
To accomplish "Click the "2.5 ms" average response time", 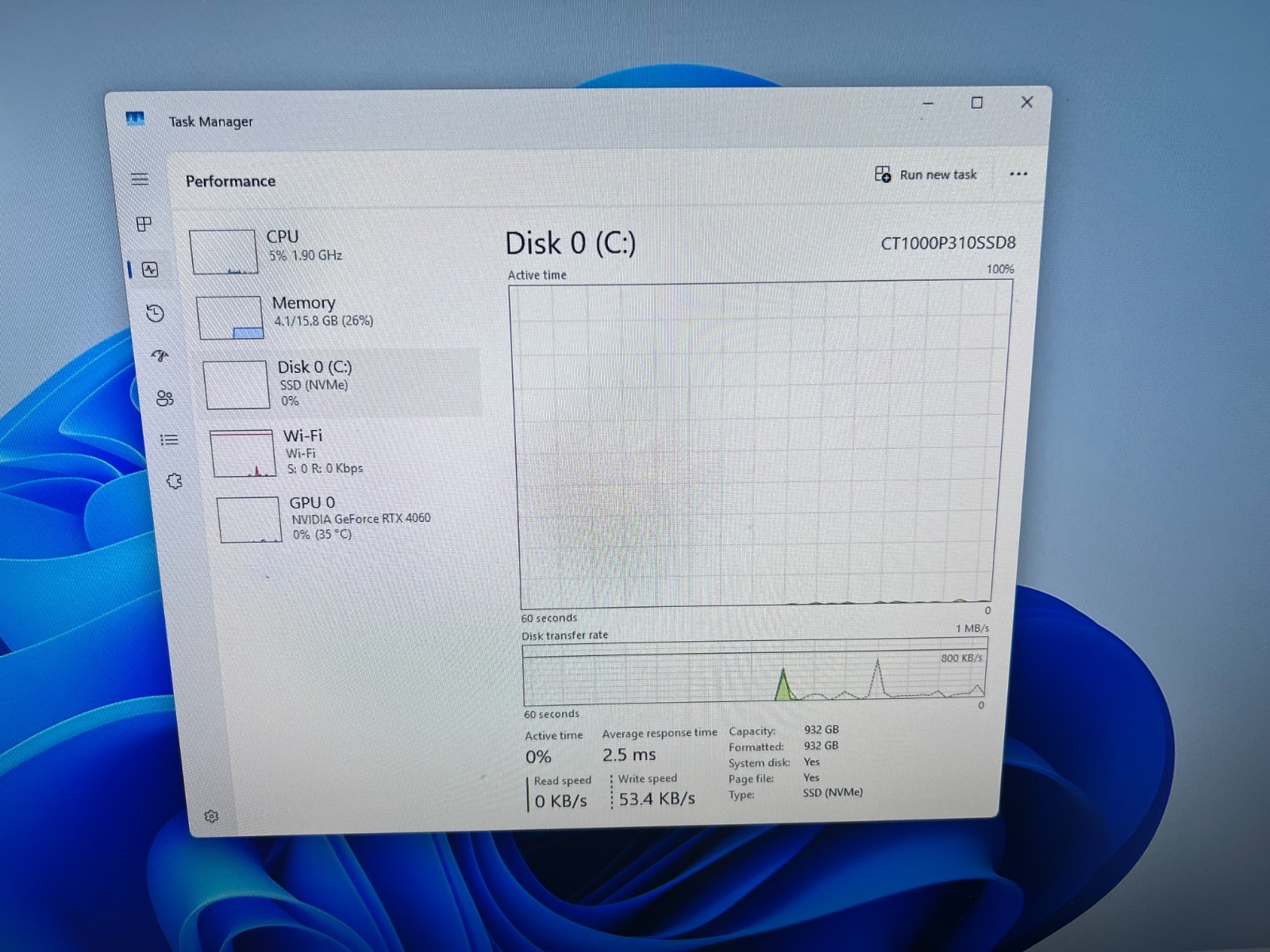I will (x=629, y=754).
